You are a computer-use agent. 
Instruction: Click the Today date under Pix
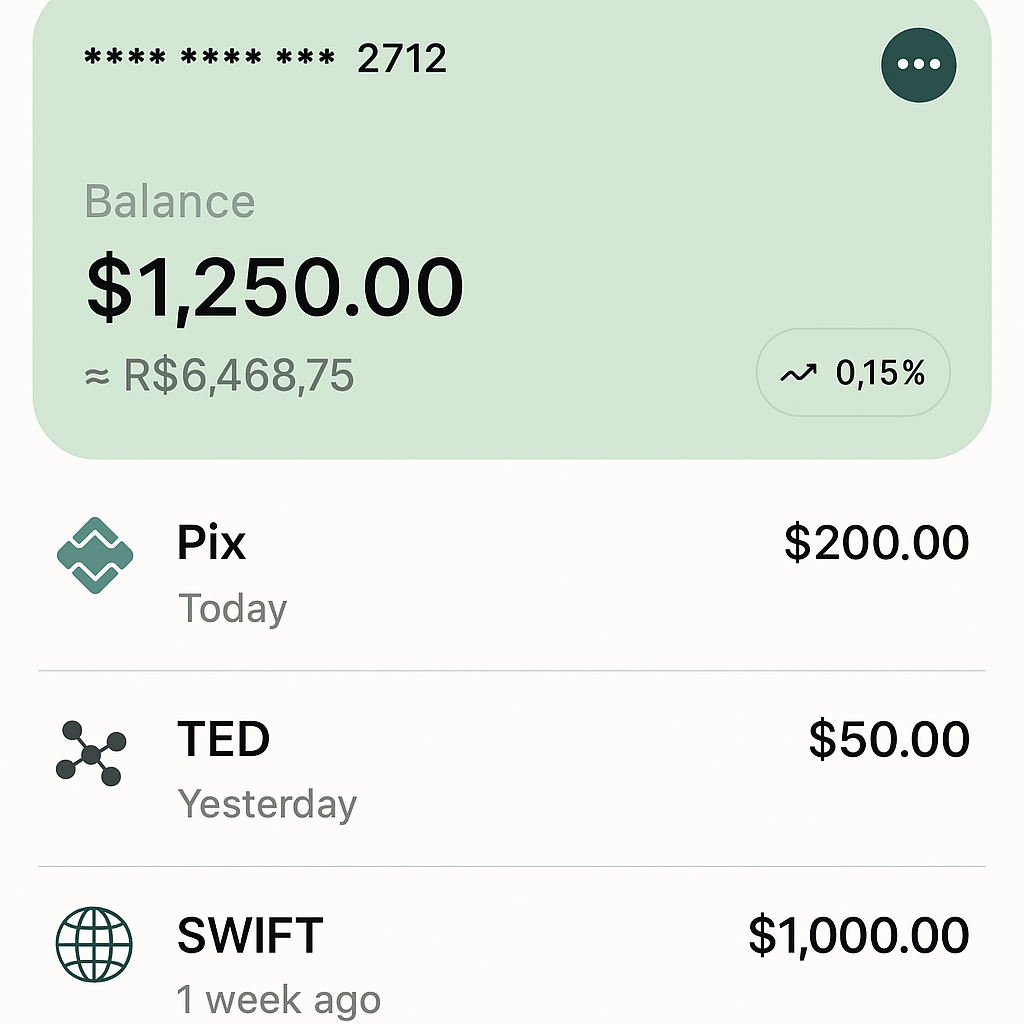point(232,608)
